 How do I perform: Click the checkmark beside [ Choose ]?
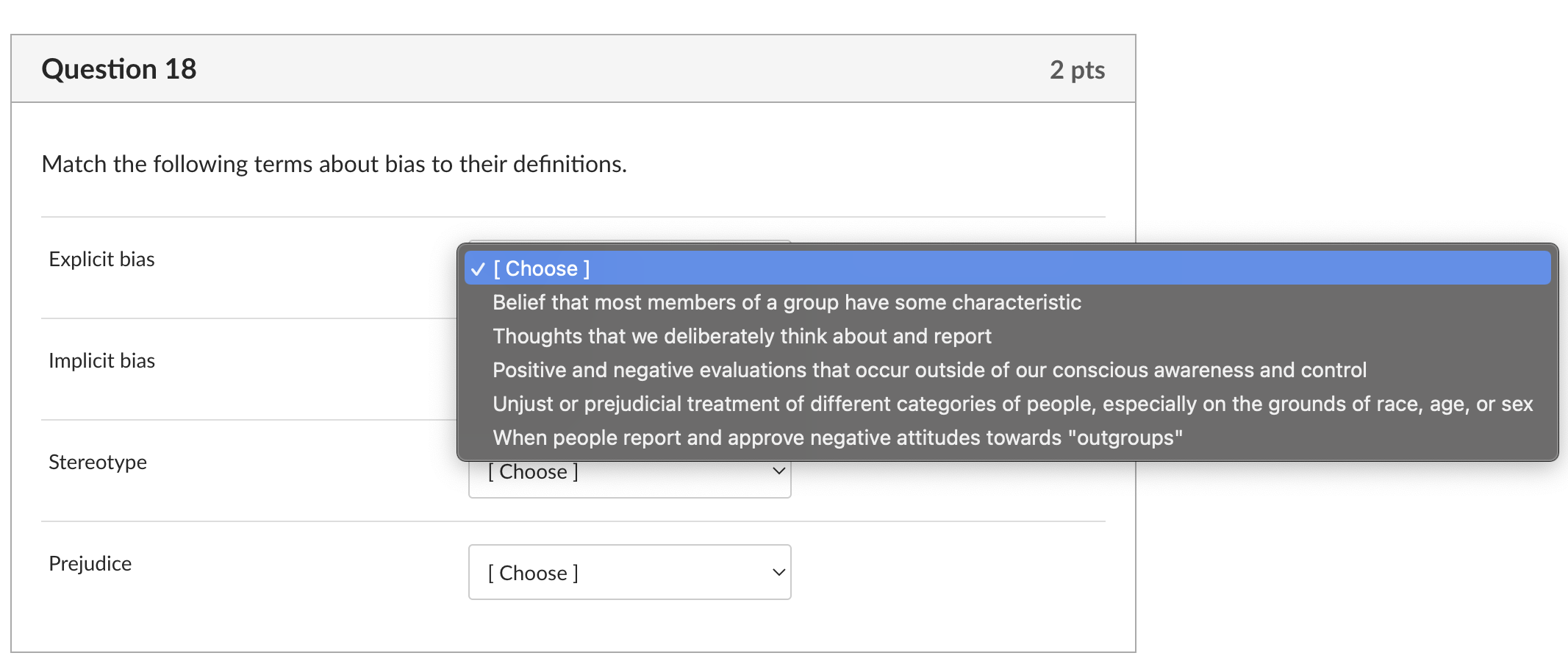tap(478, 269)
